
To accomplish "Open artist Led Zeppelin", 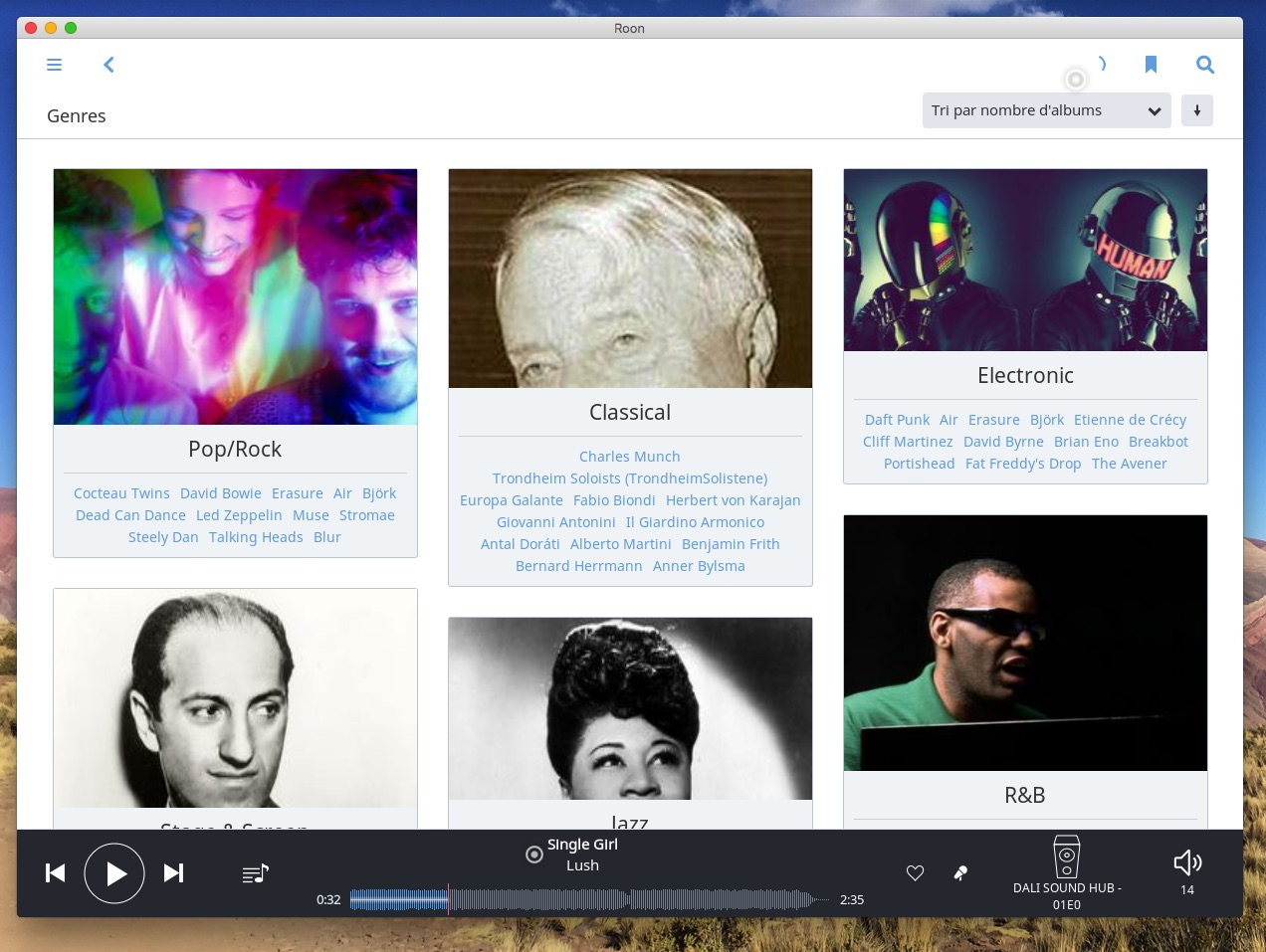I will [239, 515].
